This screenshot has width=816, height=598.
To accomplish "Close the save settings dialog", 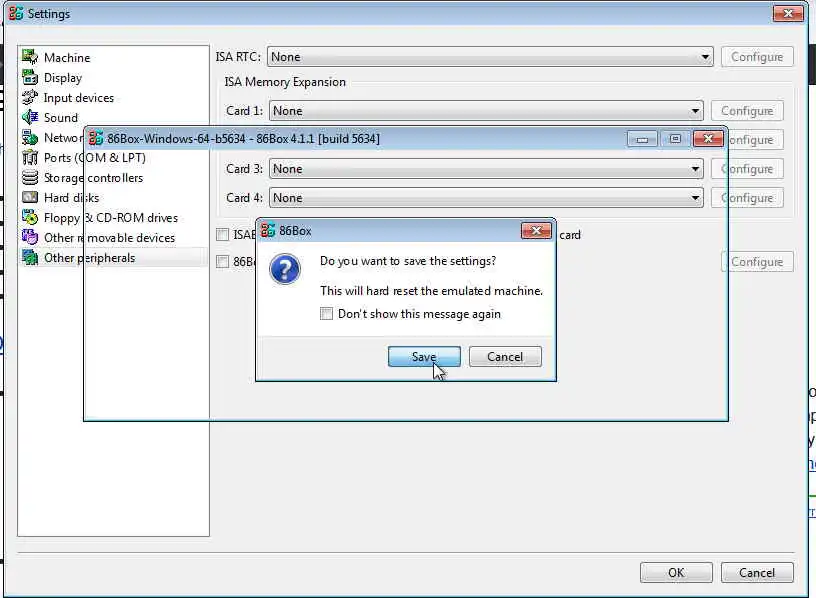I will click(536, 231).
